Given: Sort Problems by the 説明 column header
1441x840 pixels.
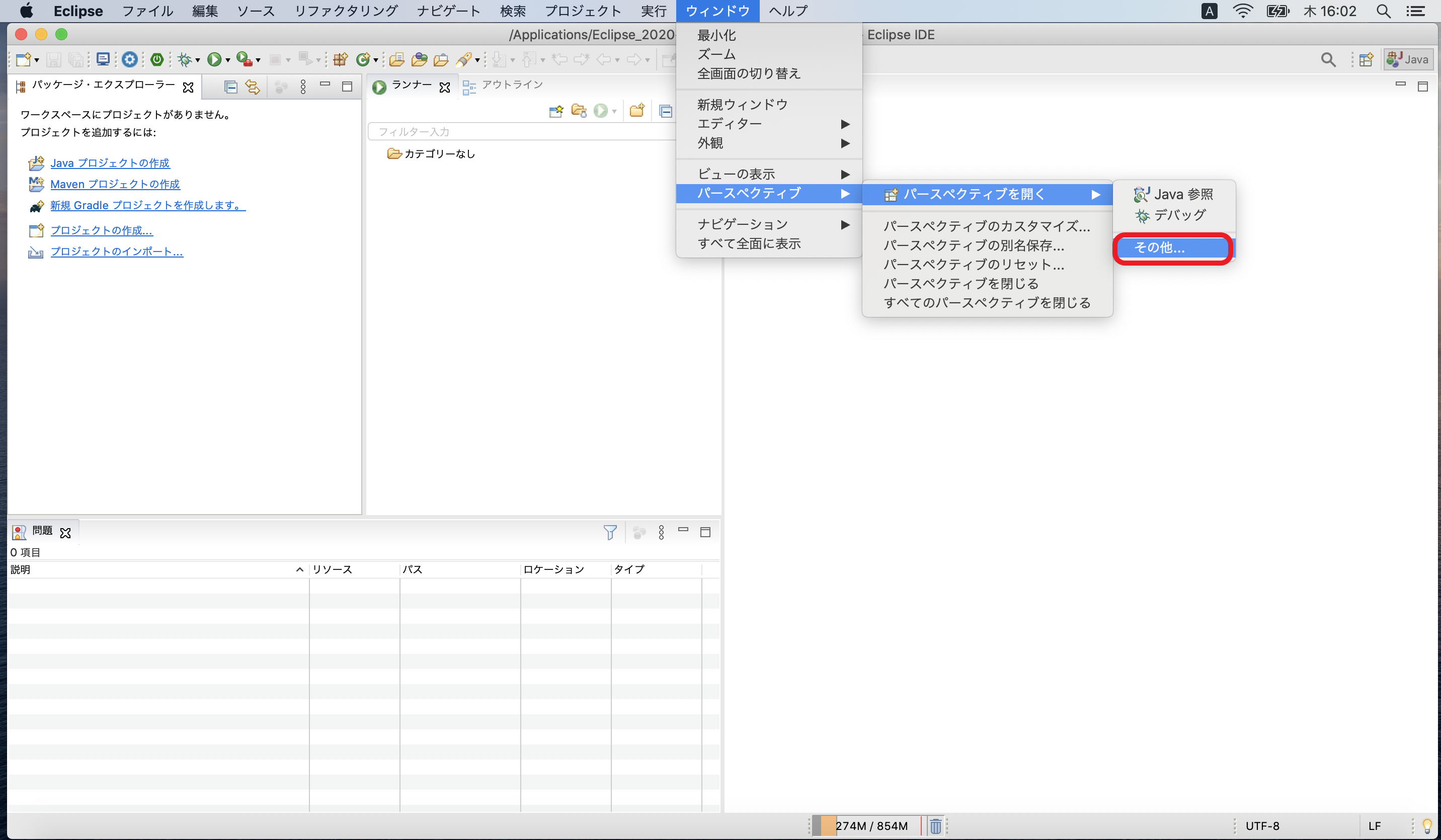Looking at the screenshot, I should pos(157,569).
